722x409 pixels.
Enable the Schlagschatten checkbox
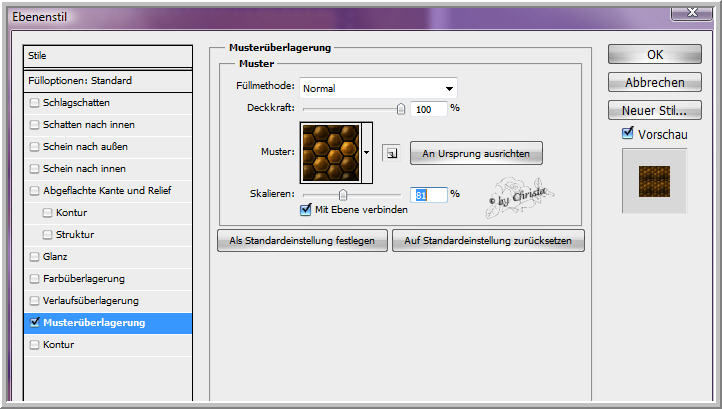click(34, 103)
